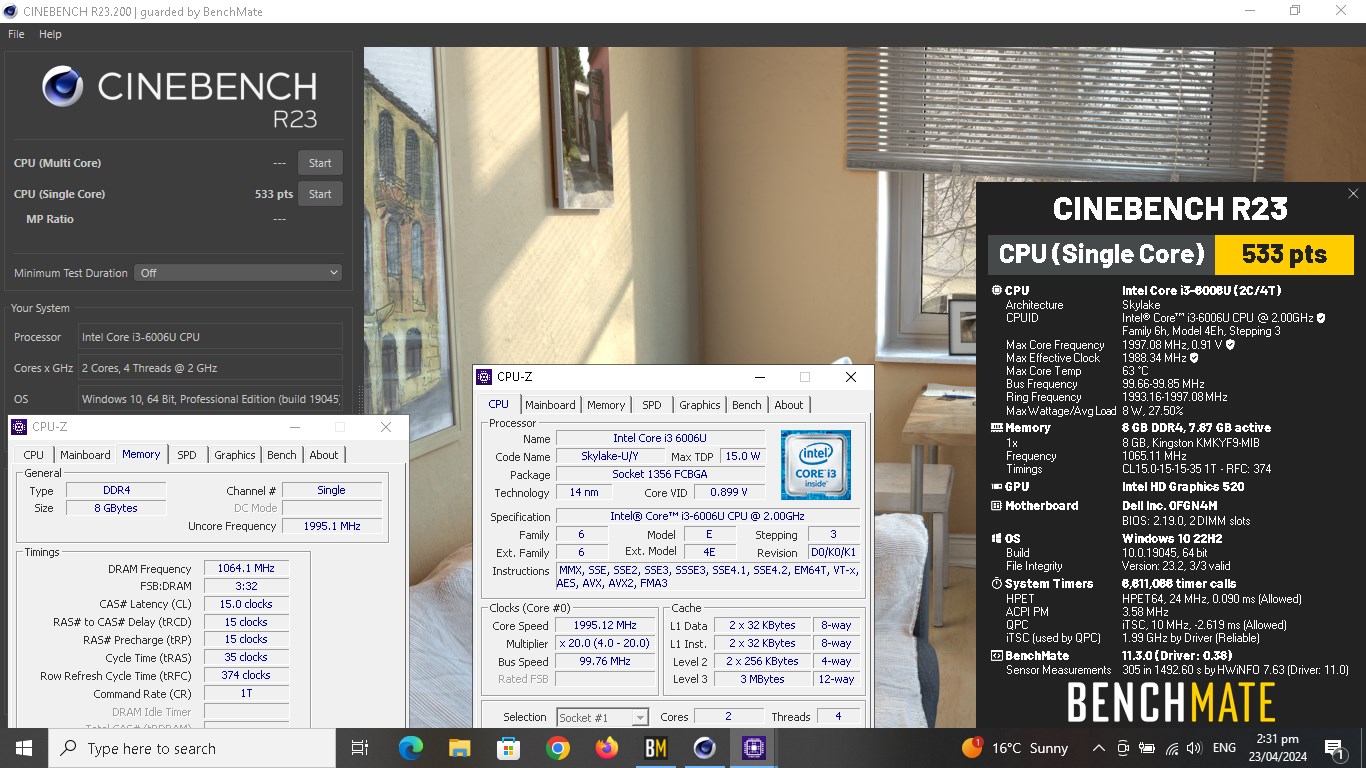The image size is (1366, 768).
Task: Open Microsoft Store from the taskbar
Action: coord(509,748)
